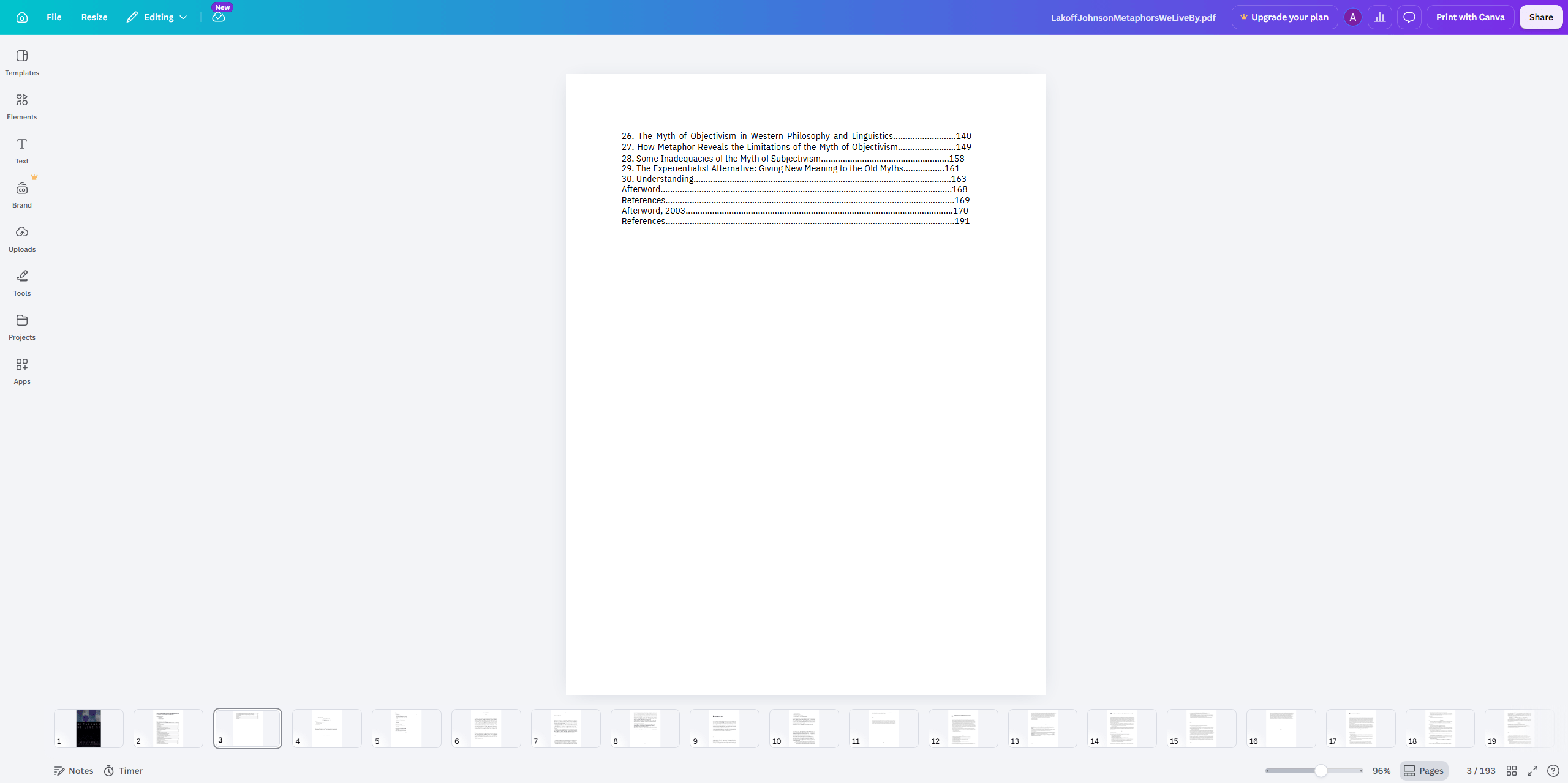Select page 19 thumbnail
The height and width of the screenshot is (783, 1568).
pyautogui.click(x=1520, y=729)
